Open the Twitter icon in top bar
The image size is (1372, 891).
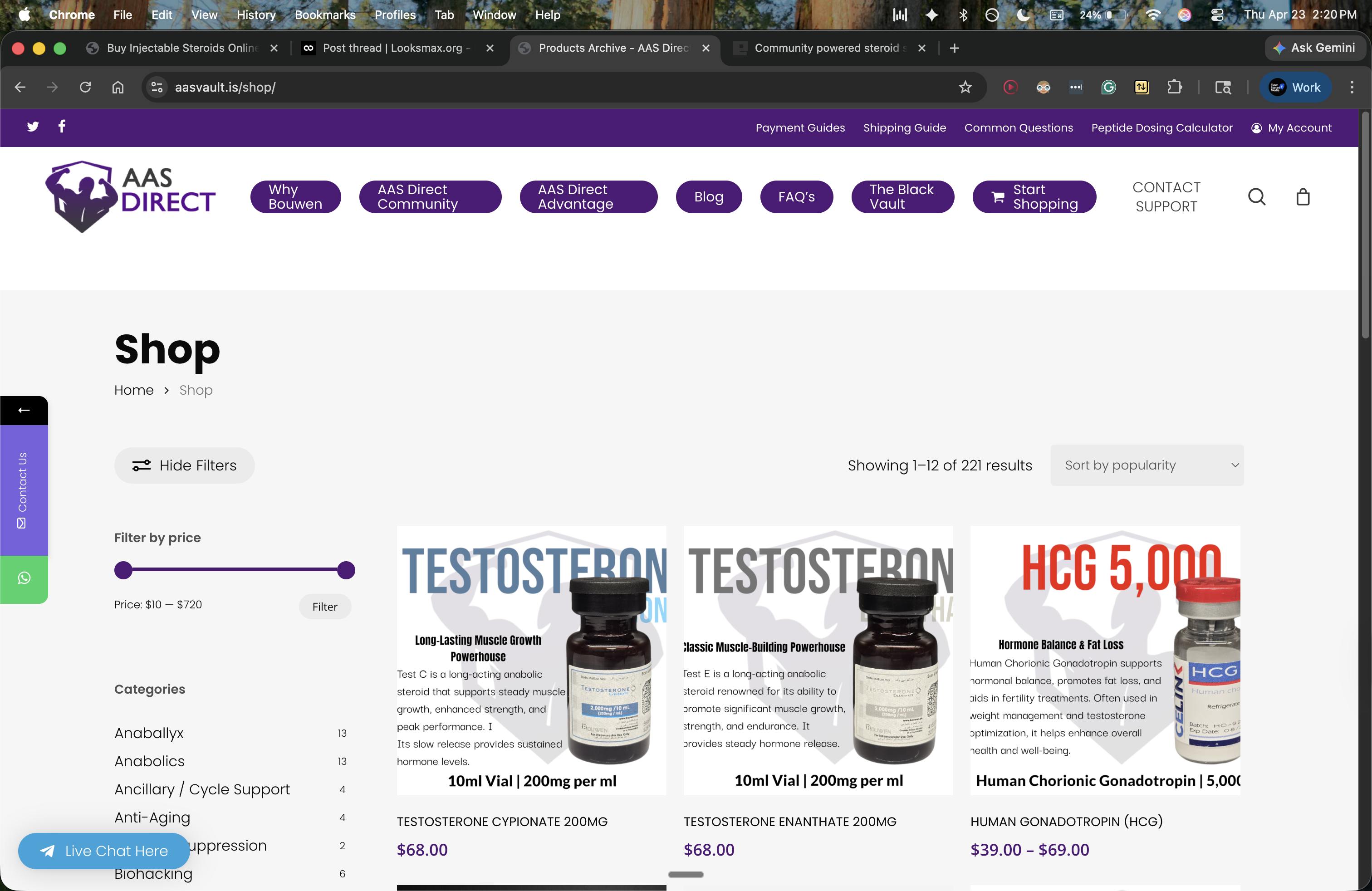pos(33,127)
